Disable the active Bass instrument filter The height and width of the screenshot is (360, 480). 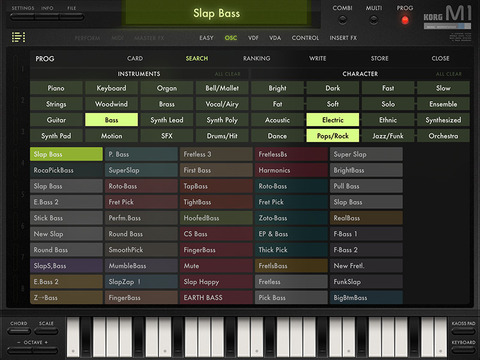point(111,120)
